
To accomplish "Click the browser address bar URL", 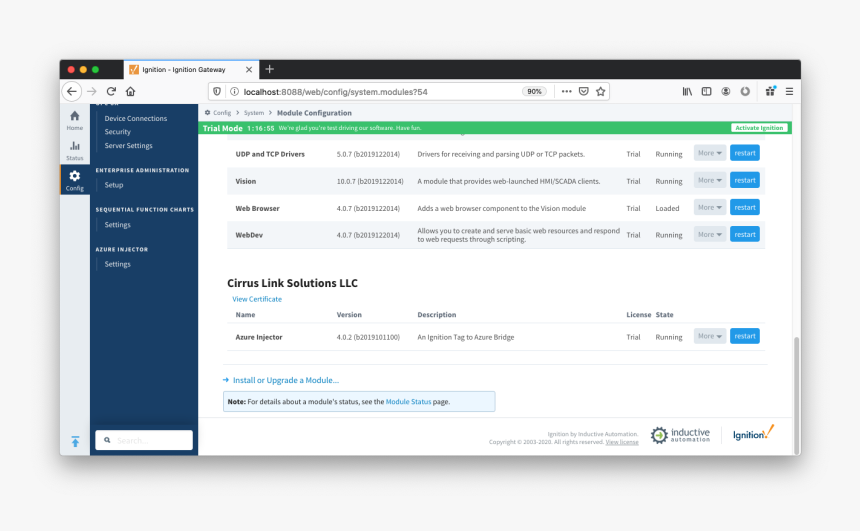I will point(335,92).
